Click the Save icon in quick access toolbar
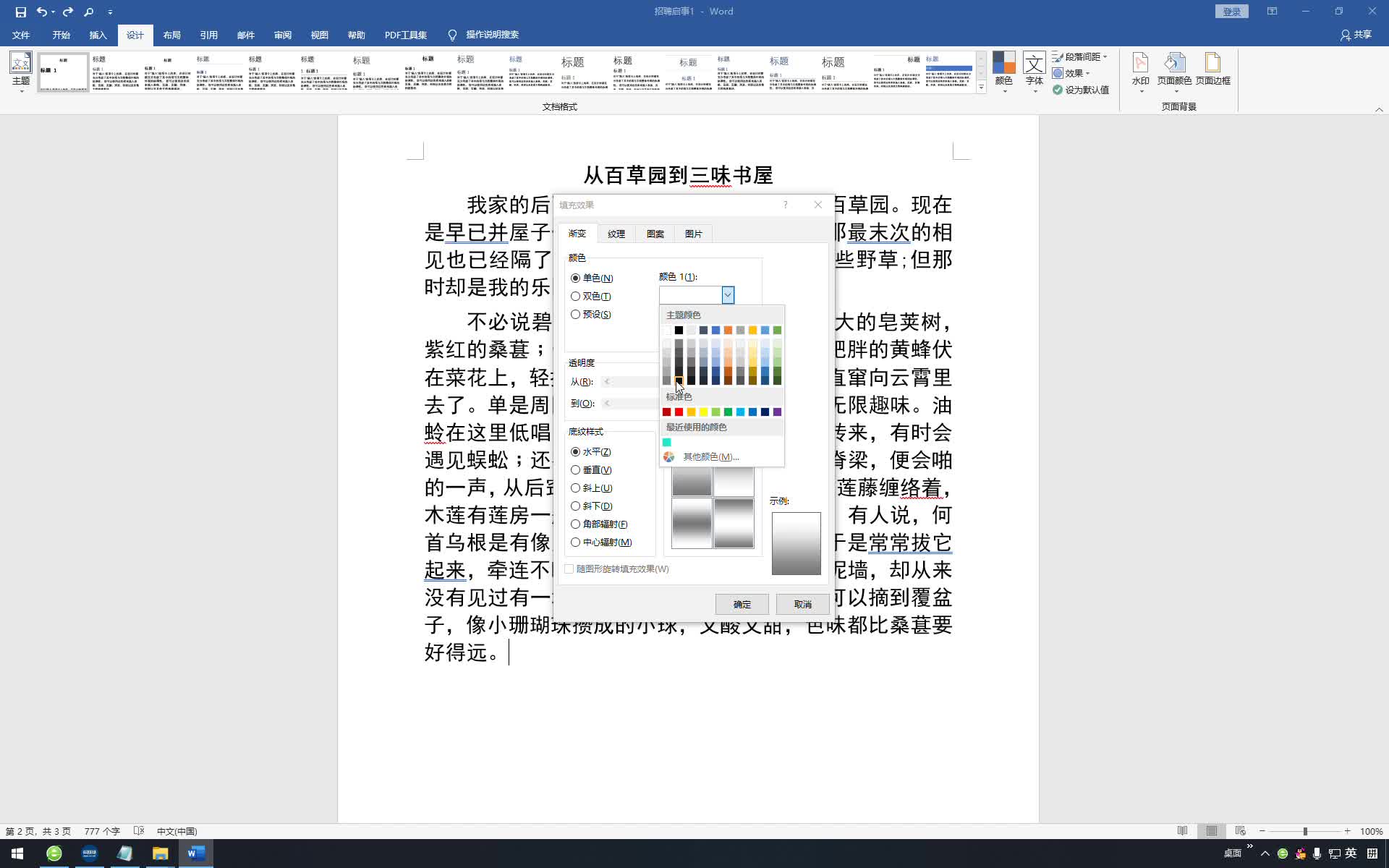1389x868 pixels. 20,12
